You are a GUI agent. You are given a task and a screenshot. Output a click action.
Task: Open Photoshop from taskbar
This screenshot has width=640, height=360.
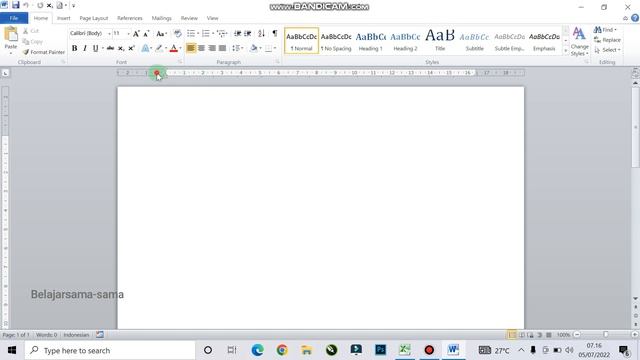pyautogui.click(x=380, y=350)
